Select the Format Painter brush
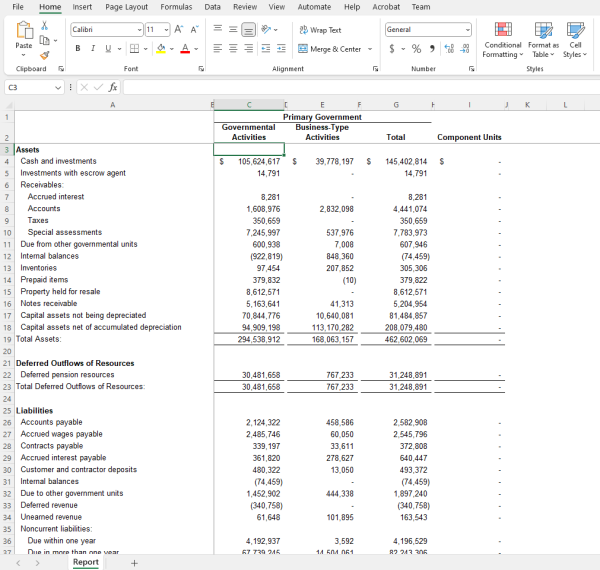600x570 pixels. click(44, 55)
